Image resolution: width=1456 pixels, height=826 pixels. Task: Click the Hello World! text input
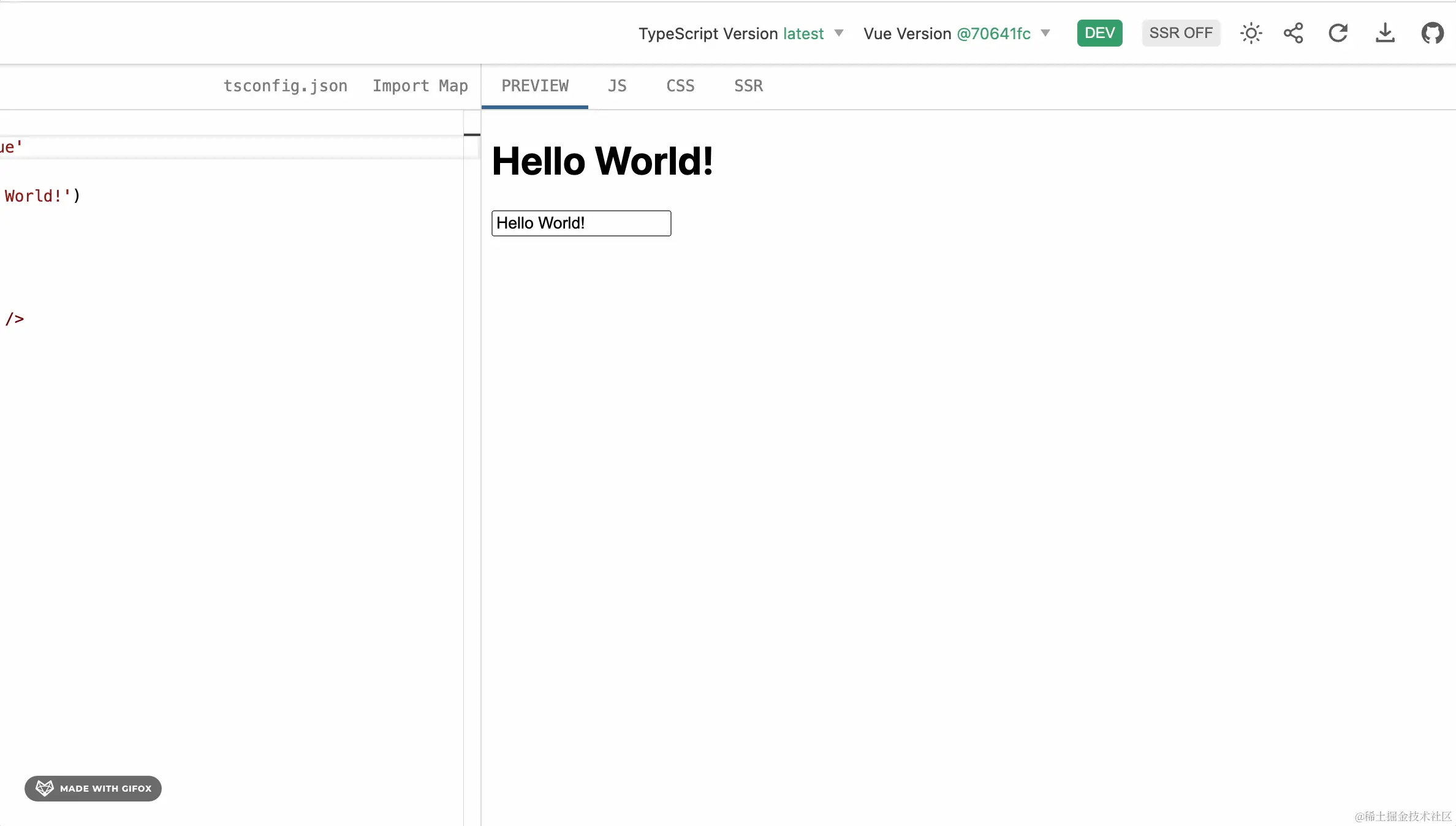581,223
